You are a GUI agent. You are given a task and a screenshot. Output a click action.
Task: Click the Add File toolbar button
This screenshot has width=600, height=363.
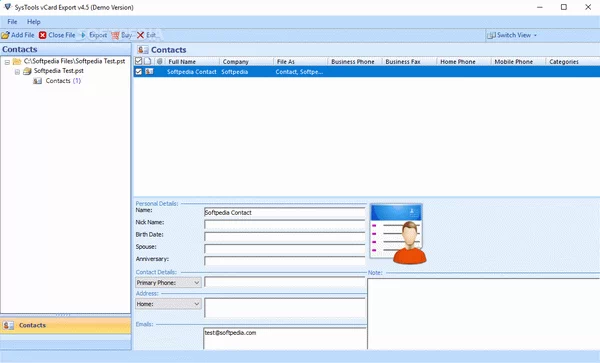coord(18,35)
